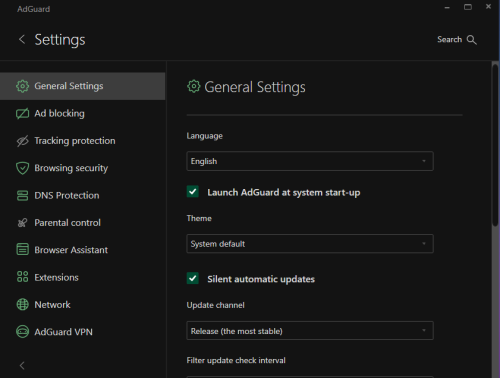Go back using the arrow beside Settings

click(22, 39)
